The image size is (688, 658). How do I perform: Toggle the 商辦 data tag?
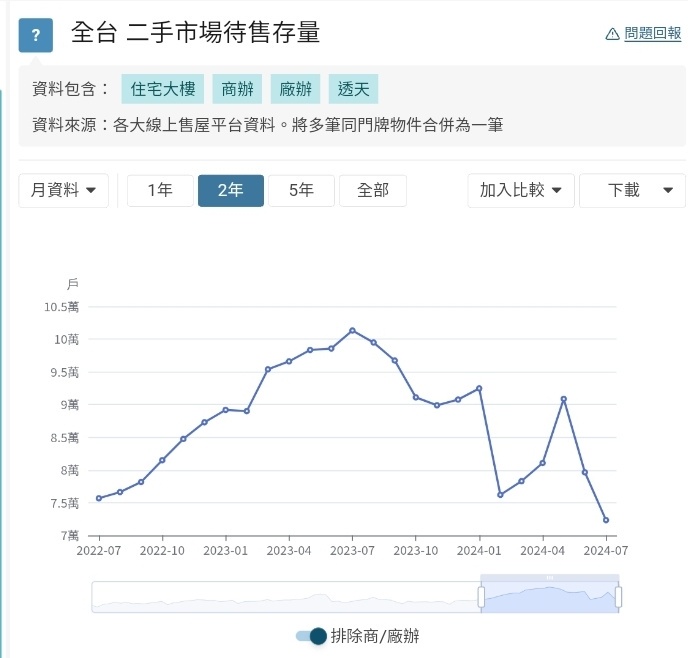(x=236, y=89)
